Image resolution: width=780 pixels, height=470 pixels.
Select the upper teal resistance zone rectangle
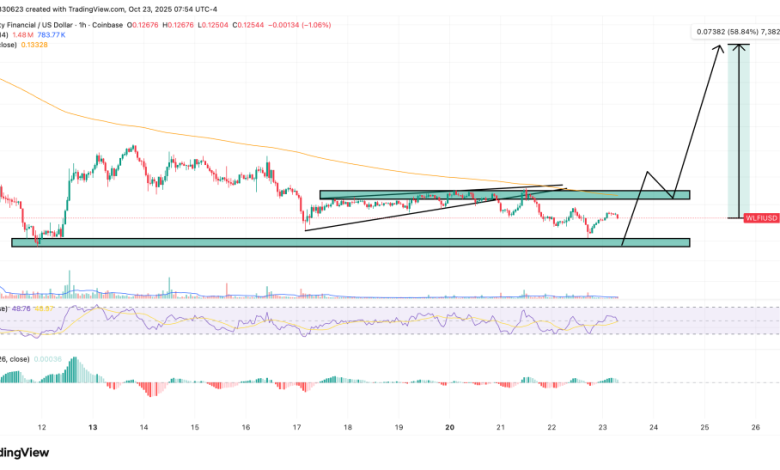[505, 194]
